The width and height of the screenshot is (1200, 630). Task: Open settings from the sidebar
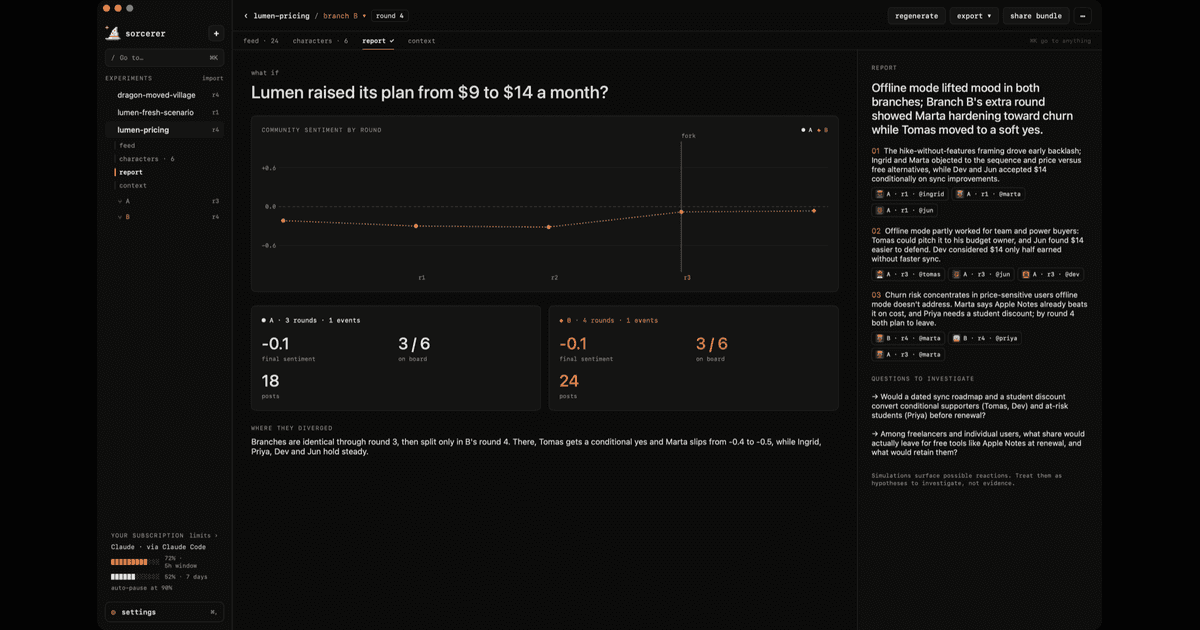pyautogui.click(x=164, y=612)
